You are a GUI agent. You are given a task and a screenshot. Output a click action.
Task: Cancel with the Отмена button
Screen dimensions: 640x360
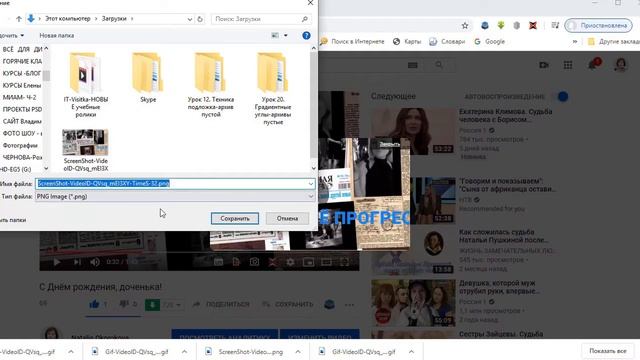287,218
